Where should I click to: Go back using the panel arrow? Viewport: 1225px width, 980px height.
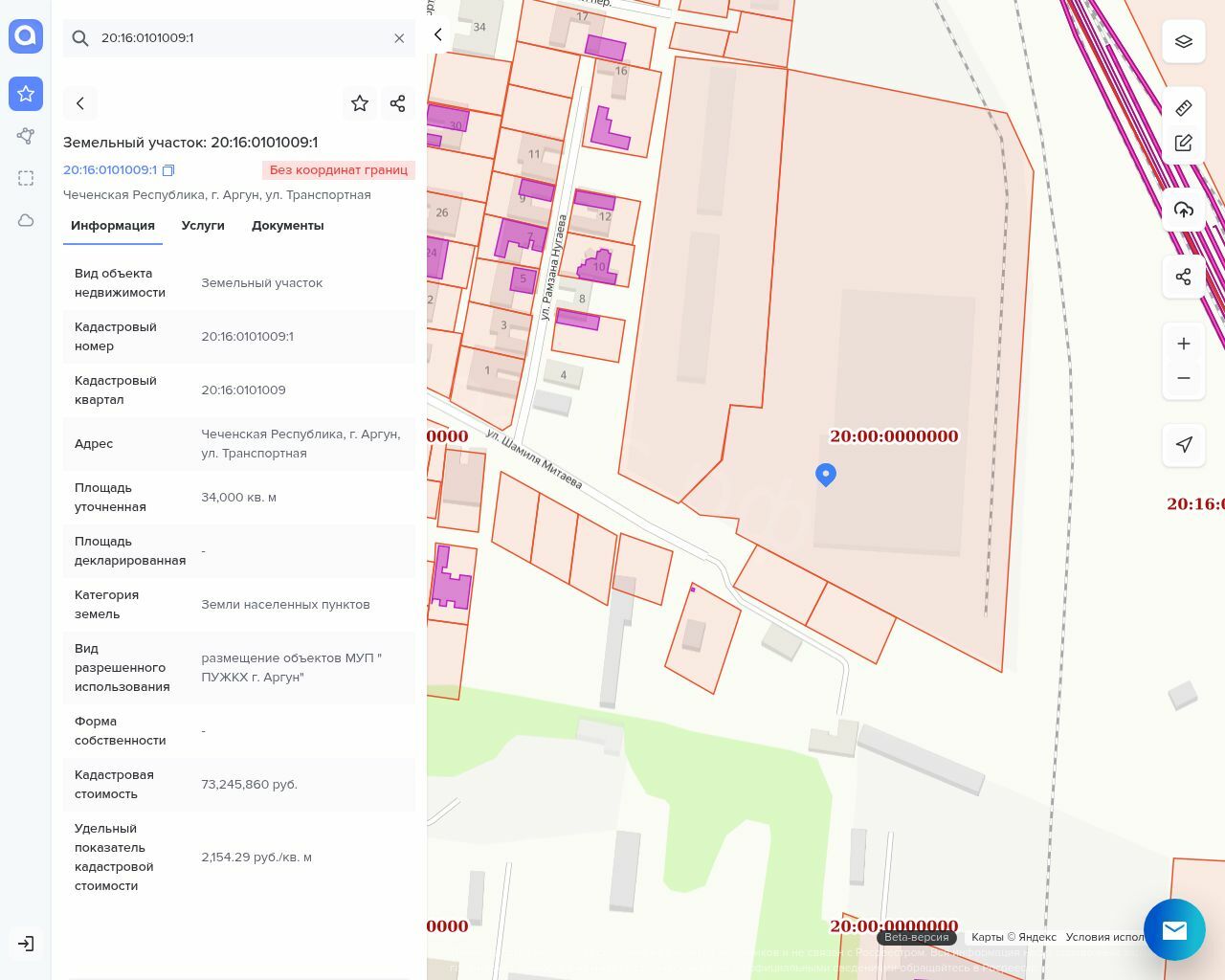point(80,103)
